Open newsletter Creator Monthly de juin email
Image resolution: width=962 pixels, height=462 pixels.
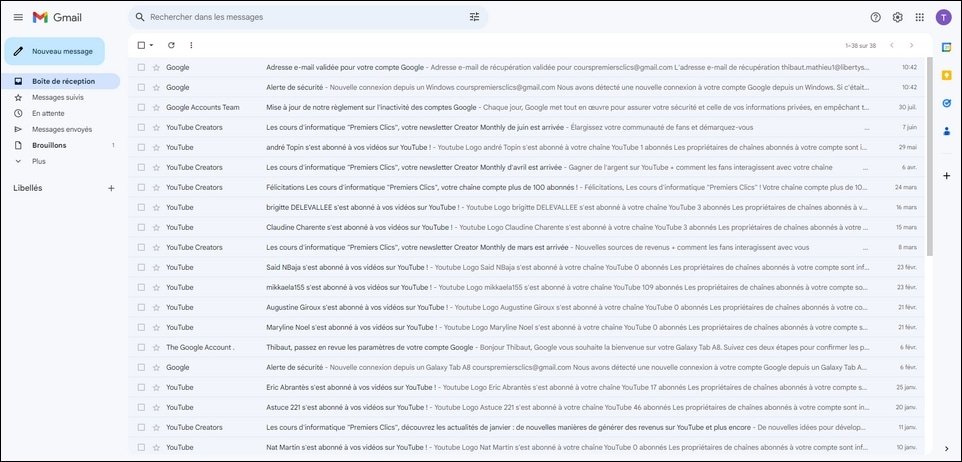pyautogui.click(x=526, y=127)
